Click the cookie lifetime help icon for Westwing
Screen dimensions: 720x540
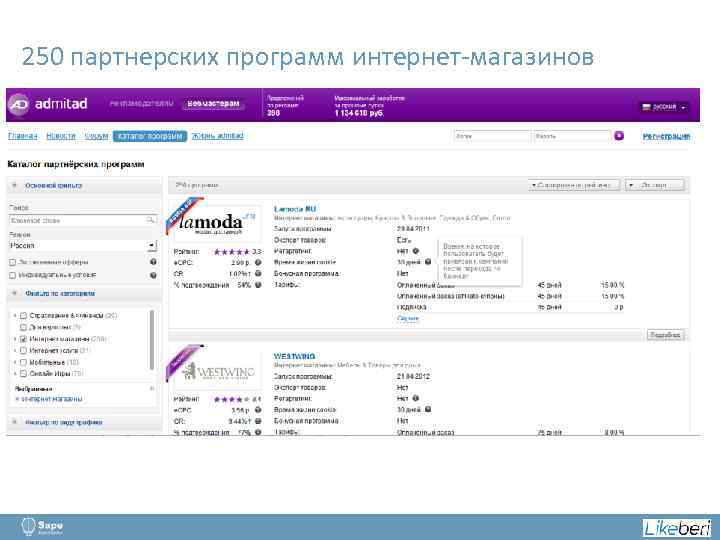428,409
